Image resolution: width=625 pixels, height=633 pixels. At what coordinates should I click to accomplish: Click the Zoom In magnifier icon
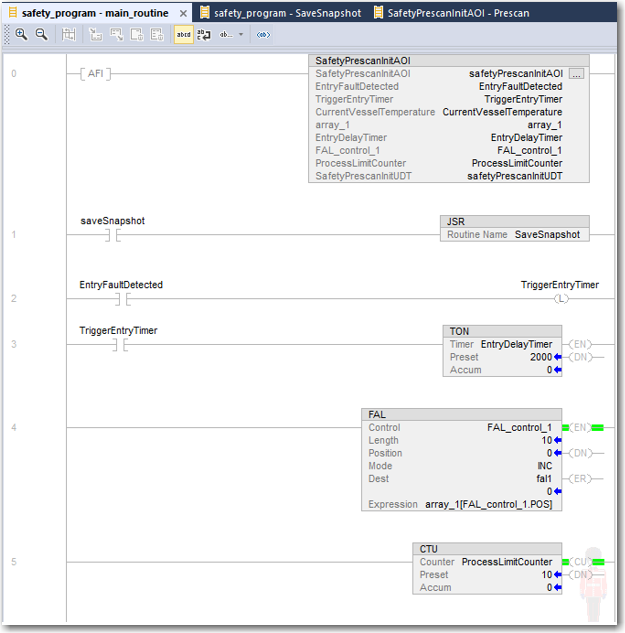21,34
